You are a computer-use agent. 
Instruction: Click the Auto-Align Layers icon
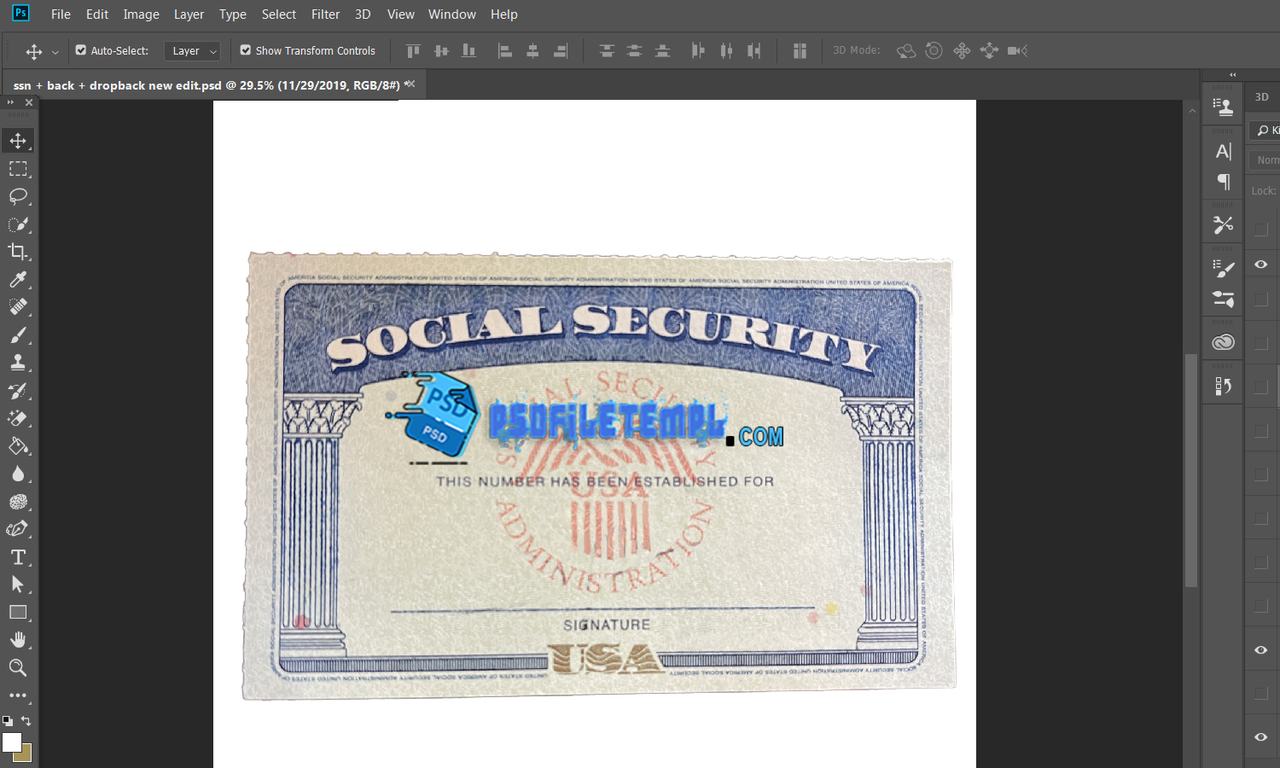click(799, 50)
